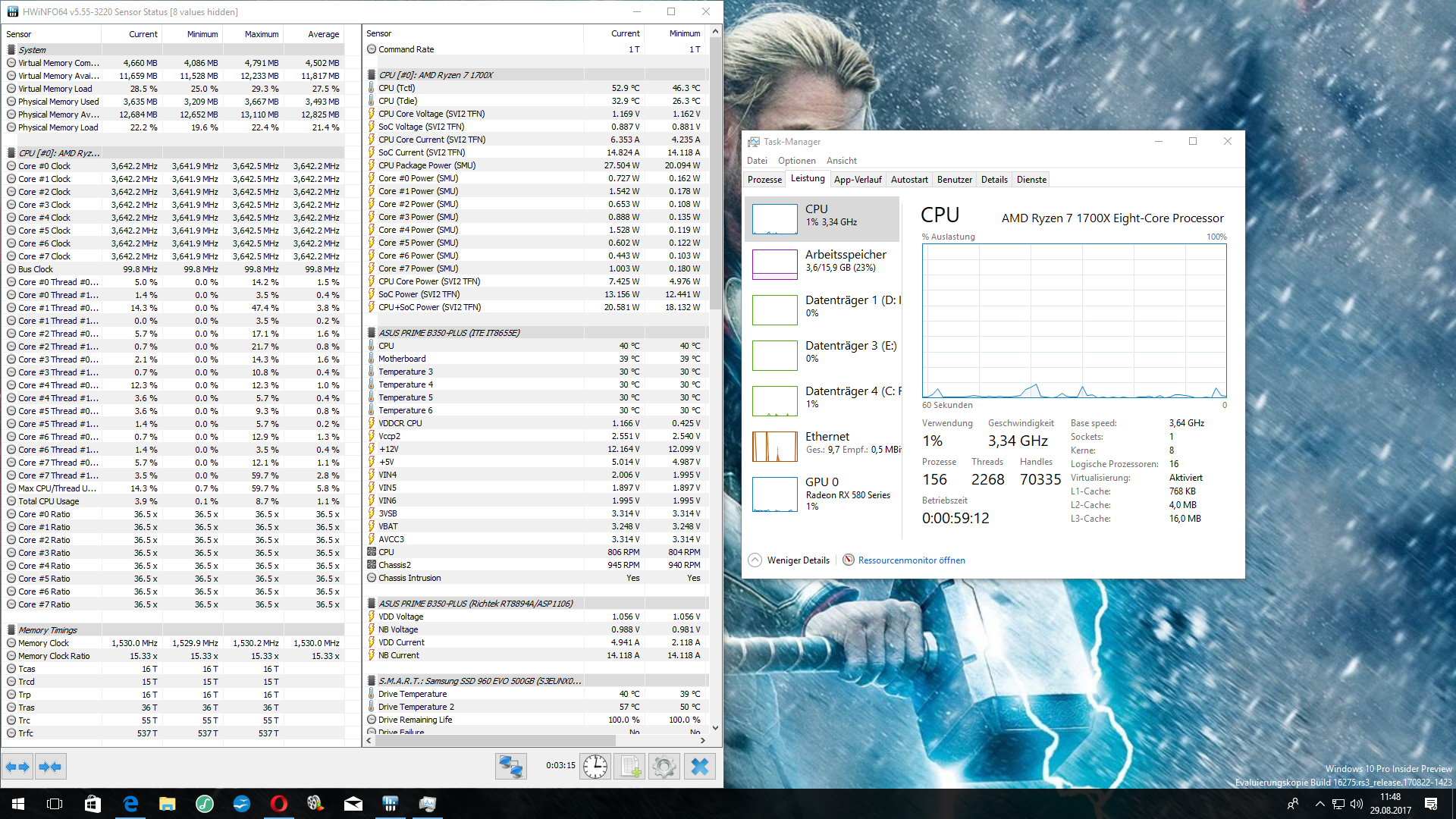Open the remote network monitoring icon

pyautogui.click(x=510, y=767)
